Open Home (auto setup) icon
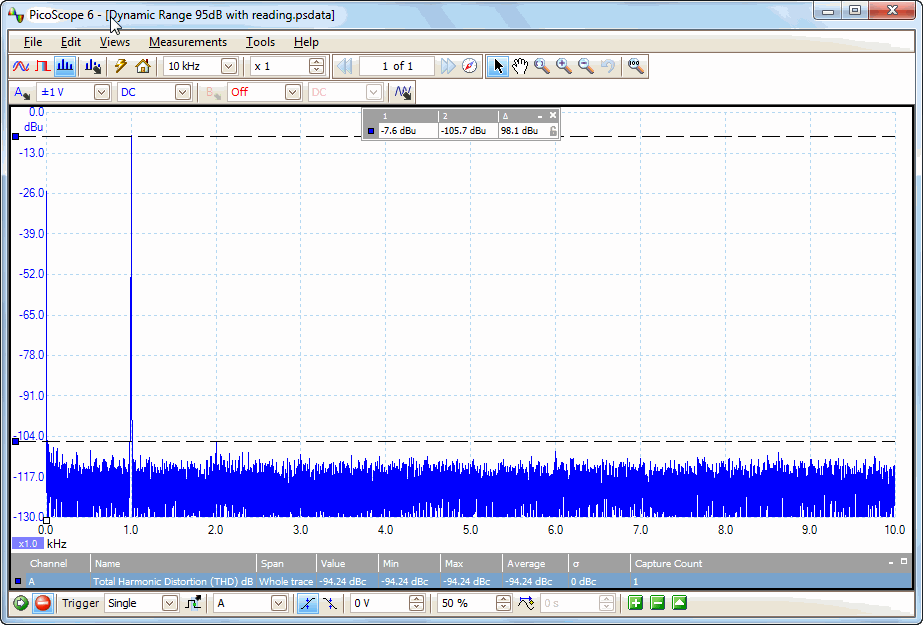Image resolution: width=923 pixels, height=625 pixels. point(143,66)
